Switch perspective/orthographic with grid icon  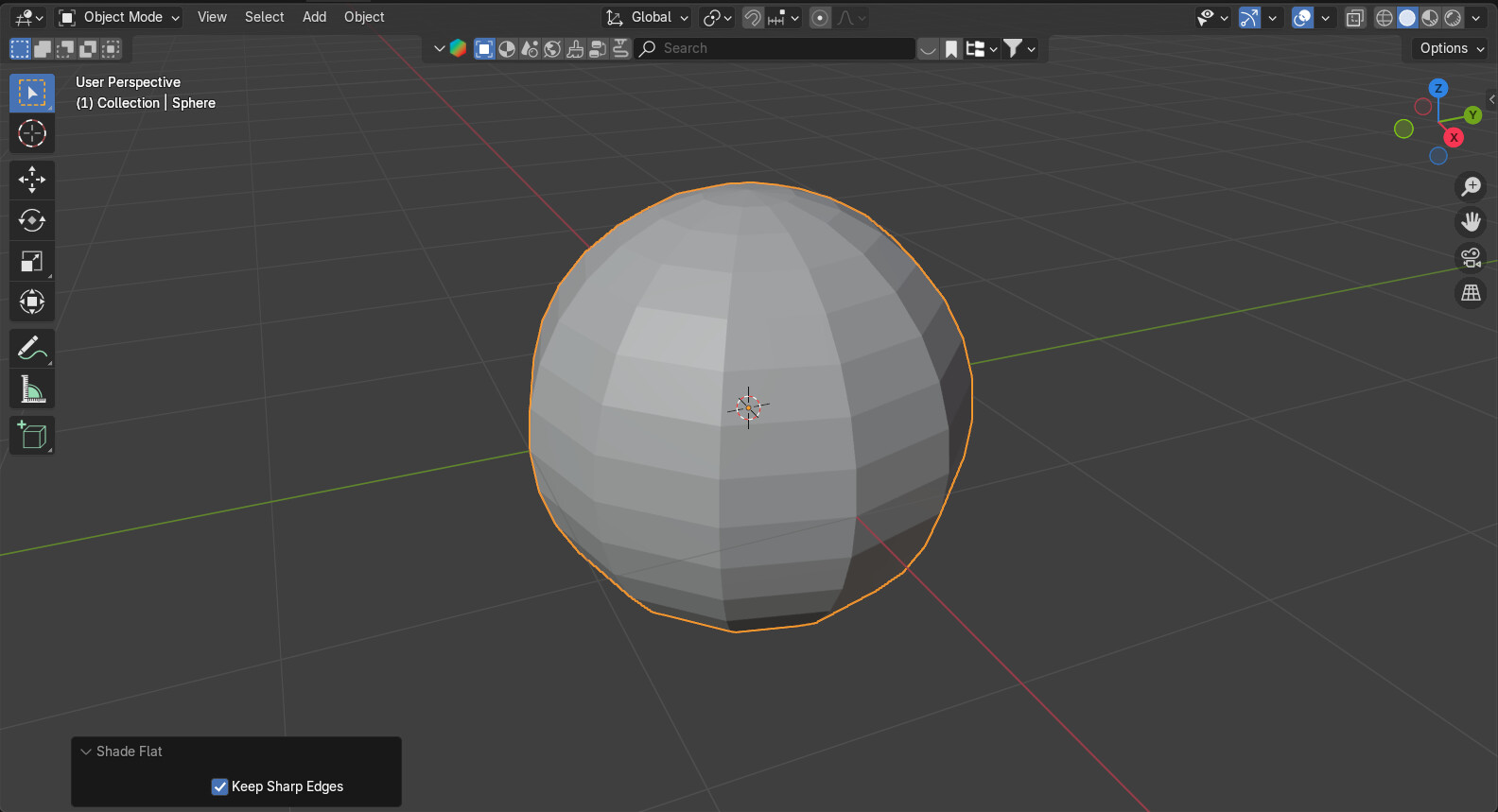click(x=1471, y=293)
